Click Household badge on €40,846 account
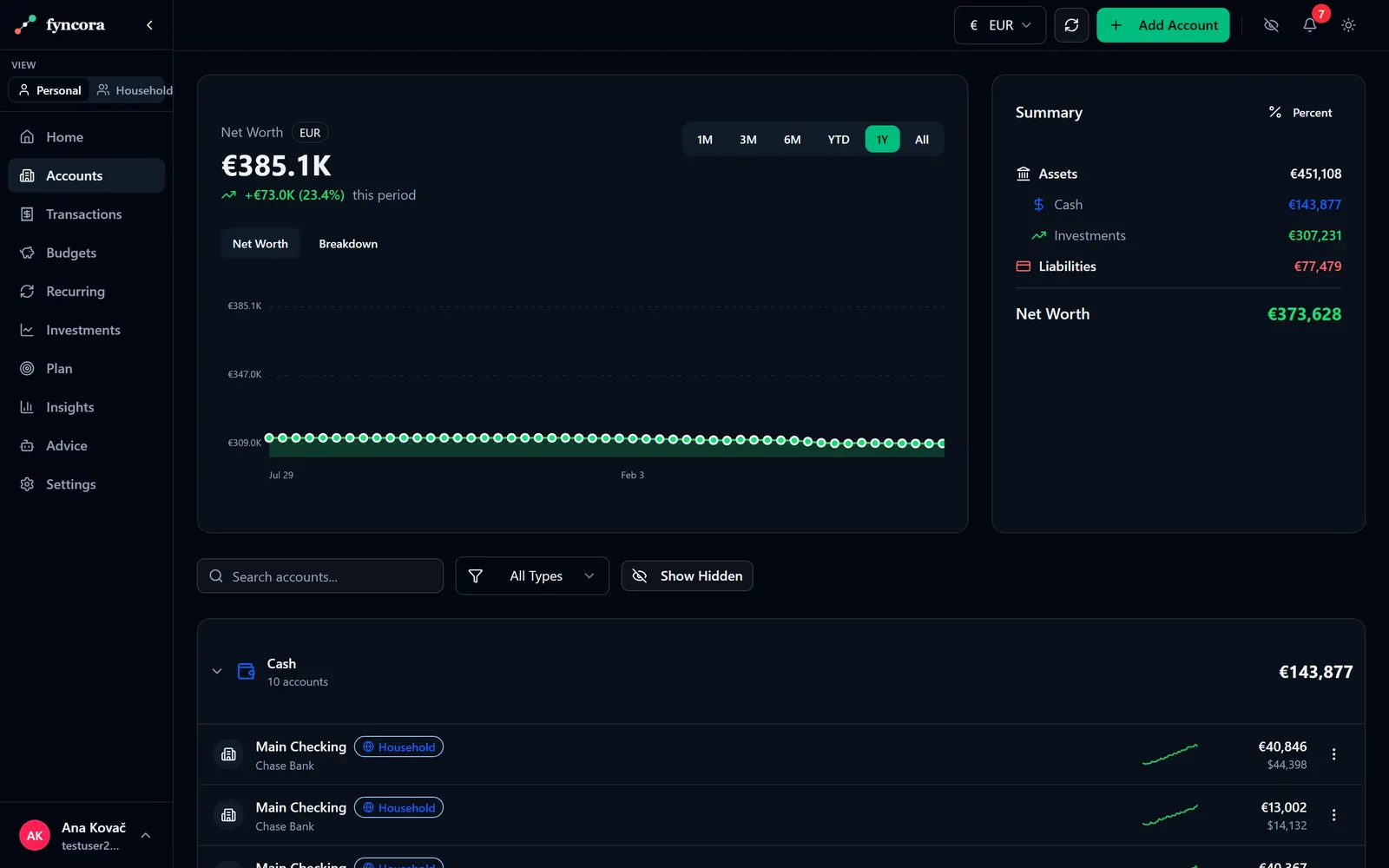This screenshot has height=868, width=1389. 398,747
